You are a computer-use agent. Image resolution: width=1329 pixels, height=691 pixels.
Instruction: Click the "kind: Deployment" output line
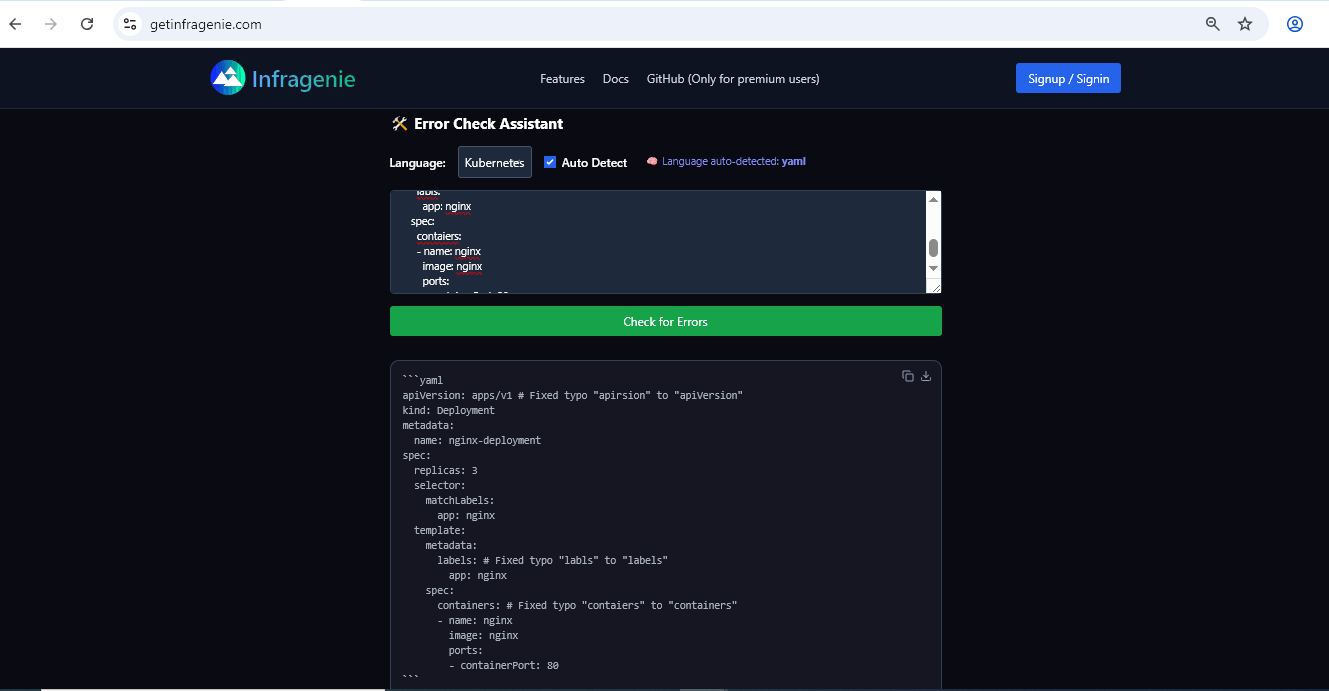point(448,410)
